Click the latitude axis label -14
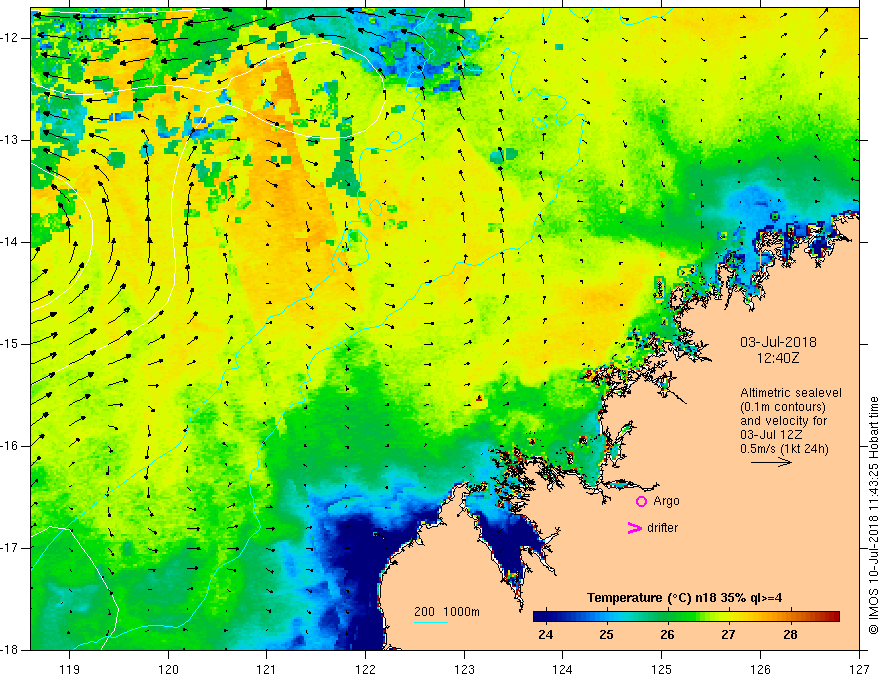This screenshot has width=880, height=680. point(10,242)
